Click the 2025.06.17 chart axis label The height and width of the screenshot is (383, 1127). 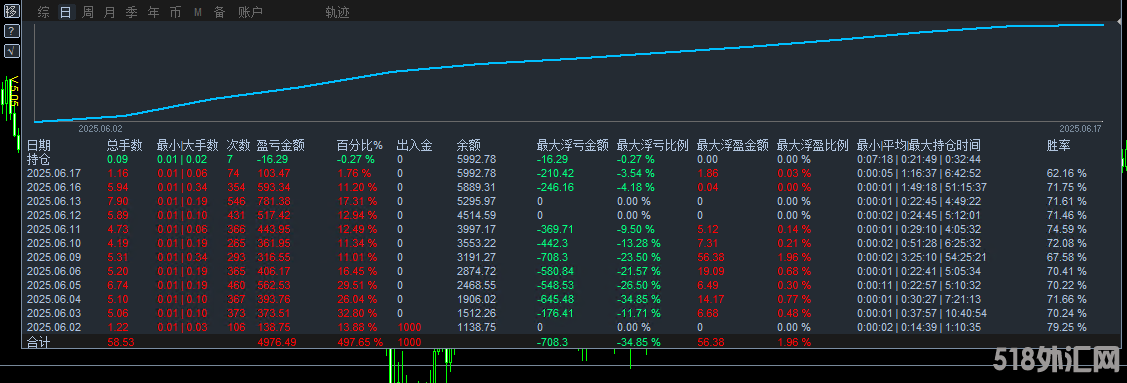(x=1080, y=129)
